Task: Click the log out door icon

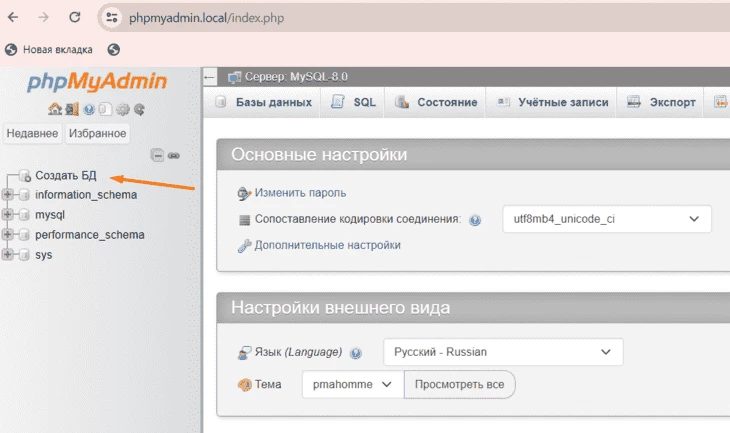Action: [72, 109]
